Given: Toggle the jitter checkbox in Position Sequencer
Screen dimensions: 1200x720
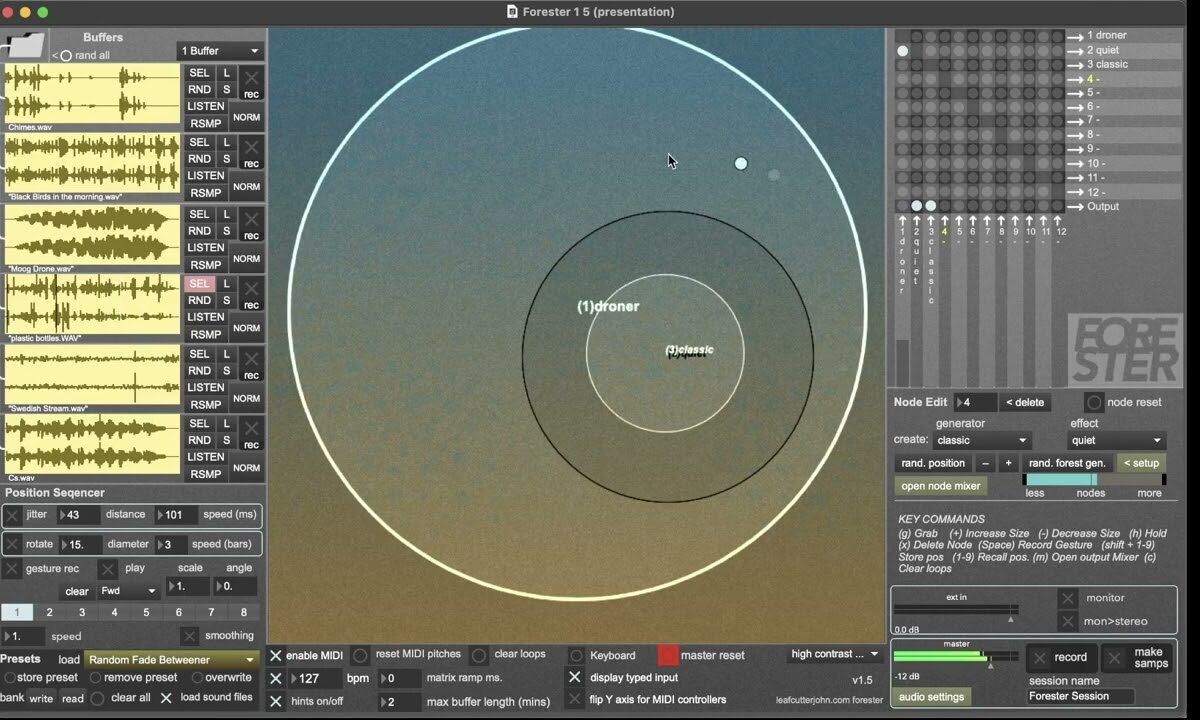Looking at the screenshot, I should point(13,515).
